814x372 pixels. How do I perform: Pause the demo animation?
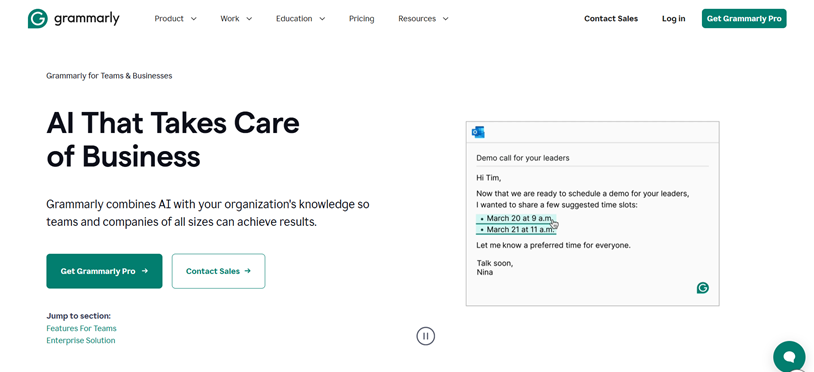point(426,336)
